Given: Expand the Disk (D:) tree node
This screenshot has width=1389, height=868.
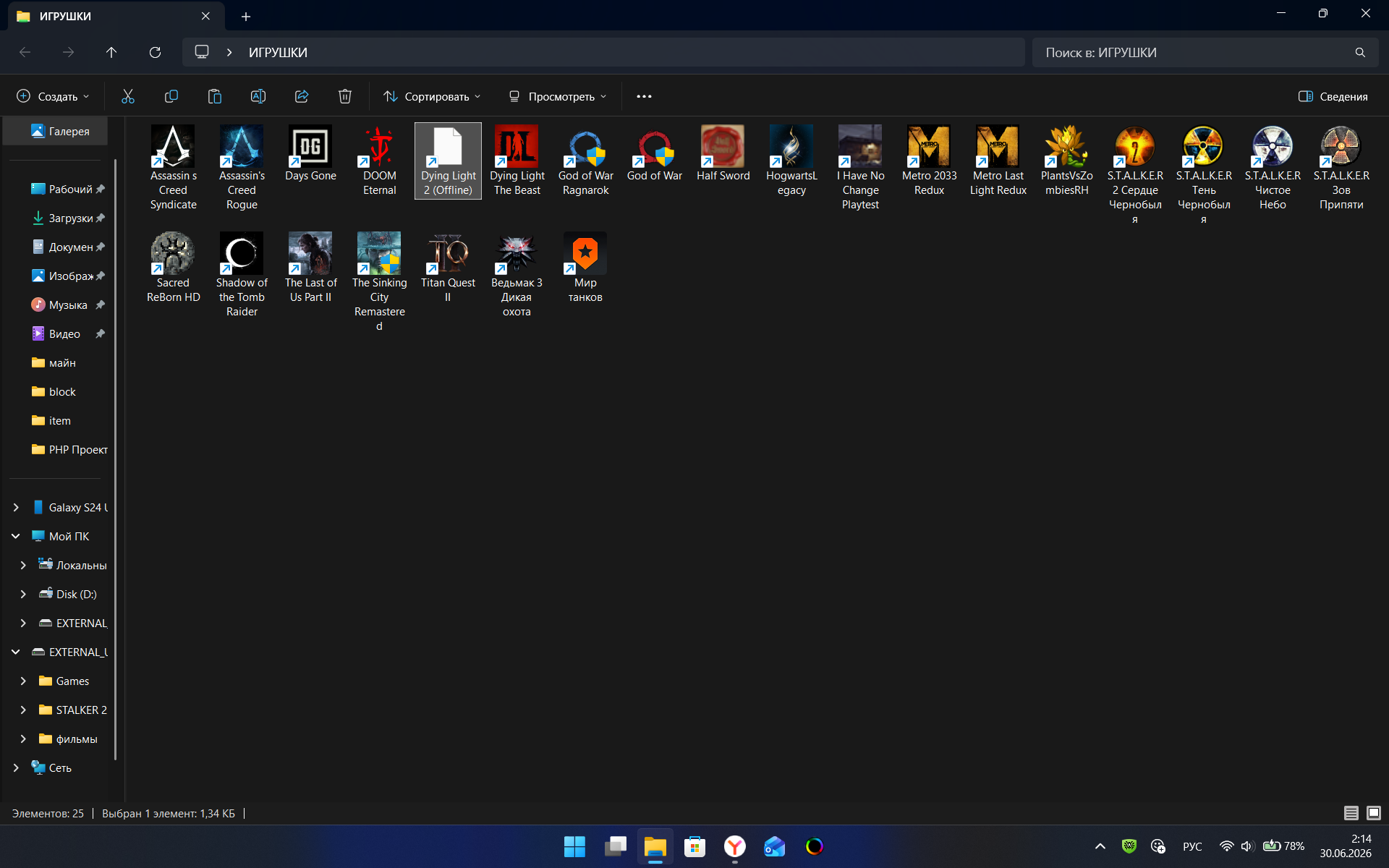Looking at the screenshot, I should (23, 595).
